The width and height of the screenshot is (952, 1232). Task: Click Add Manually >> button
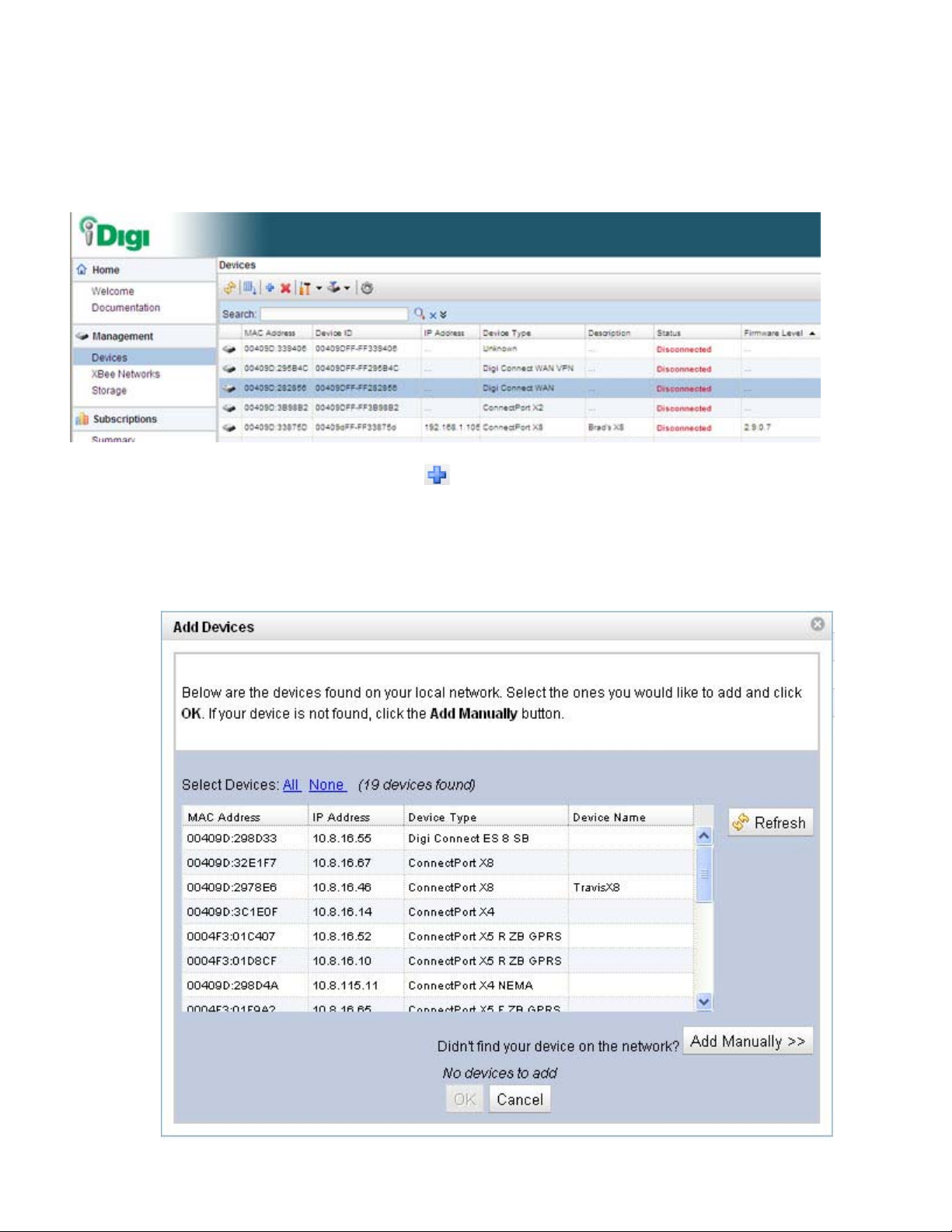(748, 1042)
